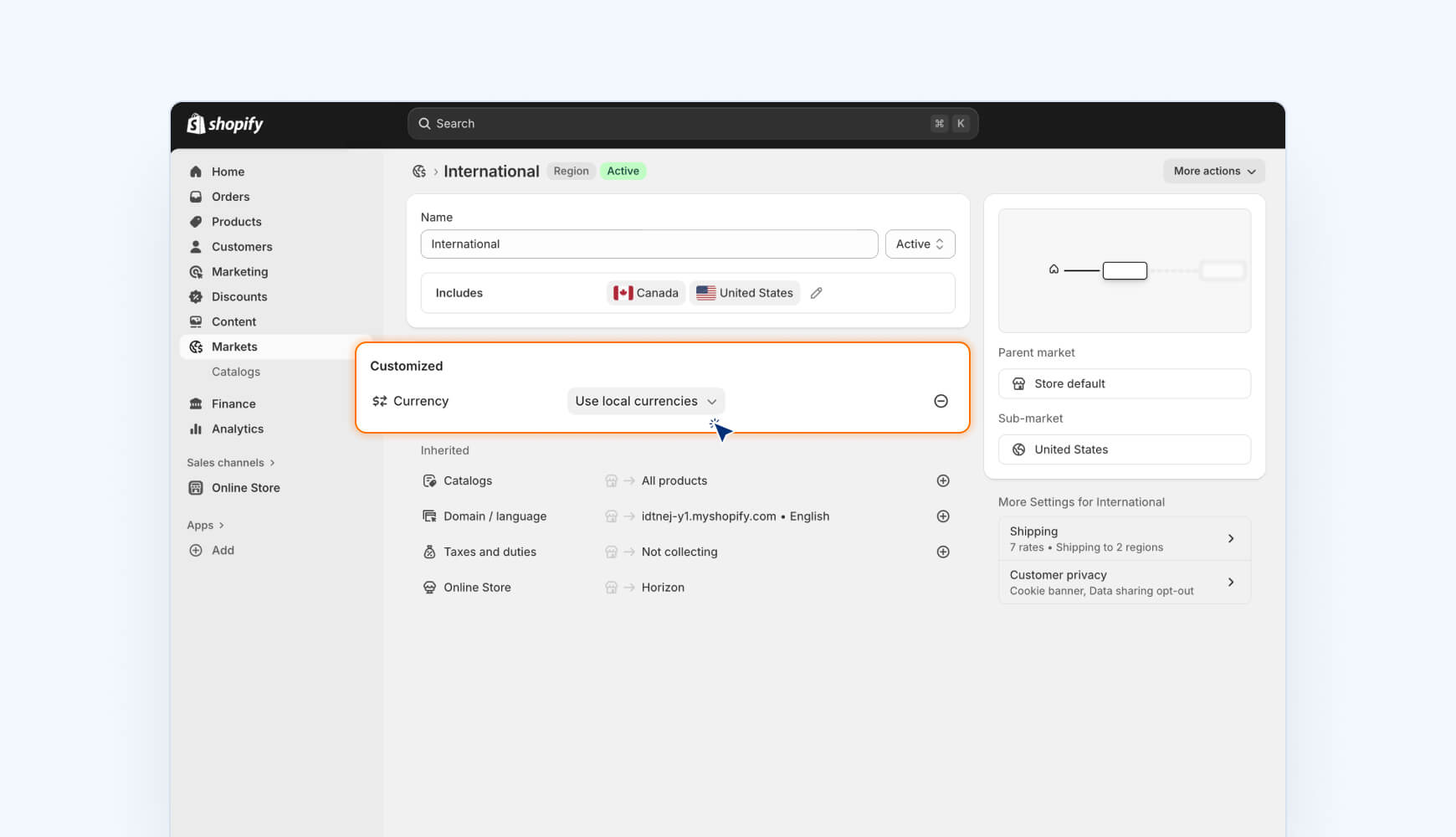Remove the Currency customization via minus icon

941,401
